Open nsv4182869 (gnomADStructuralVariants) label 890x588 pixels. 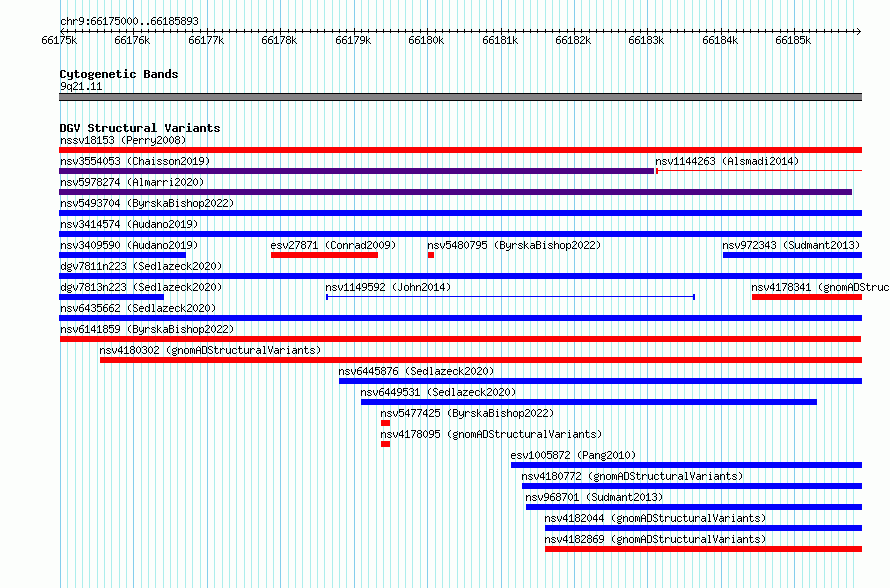(x=655, y=539)
